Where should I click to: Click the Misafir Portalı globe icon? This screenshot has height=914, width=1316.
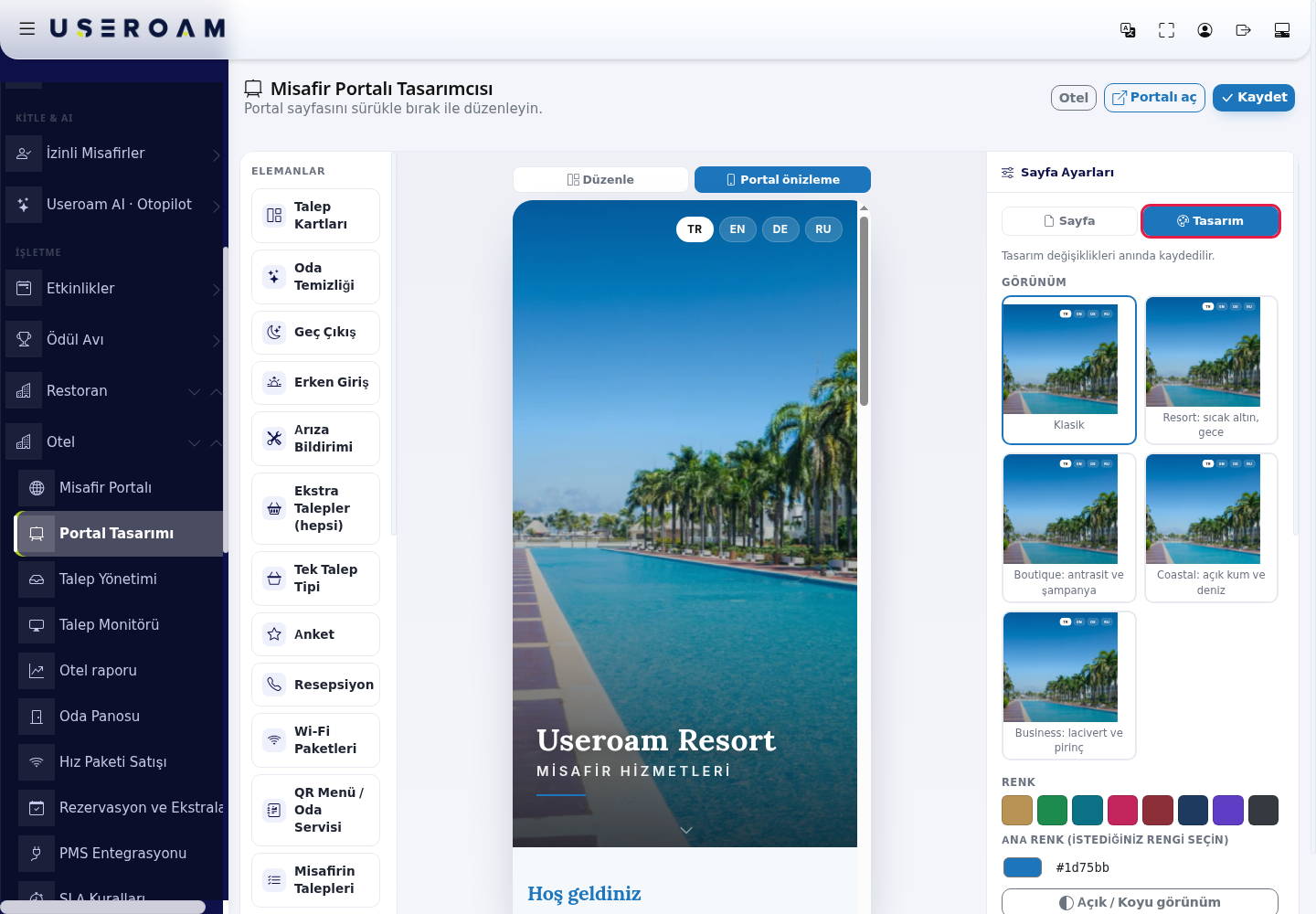37,488
